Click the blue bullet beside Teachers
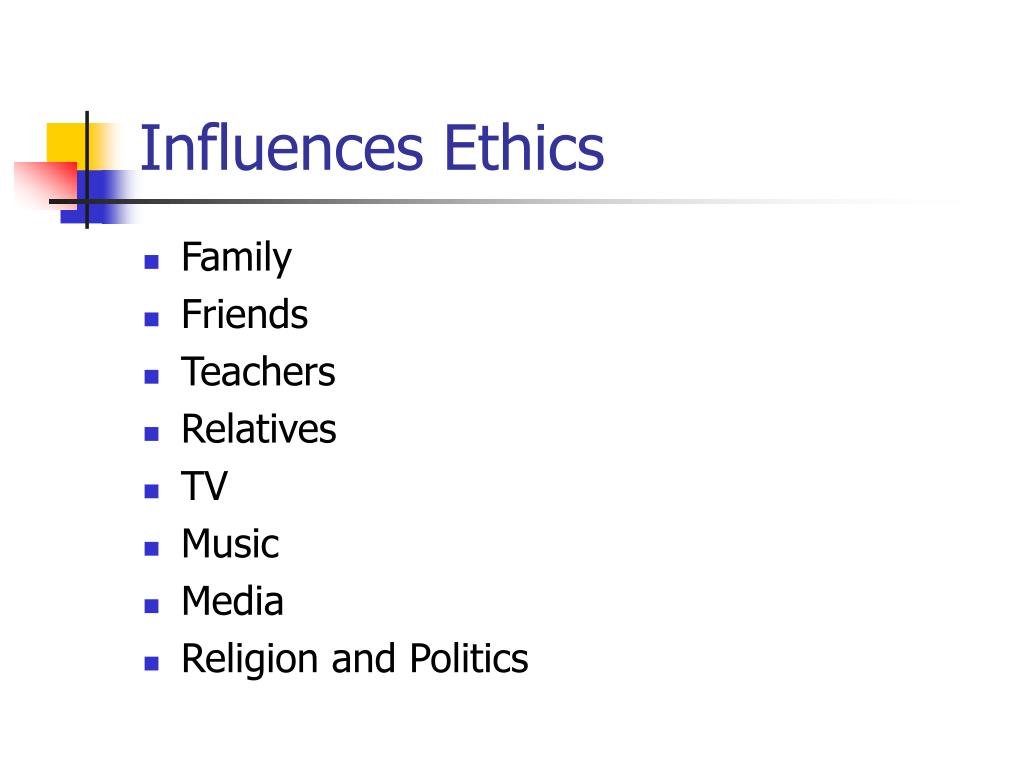This screenshot has height=768, width=1024. 152,377
